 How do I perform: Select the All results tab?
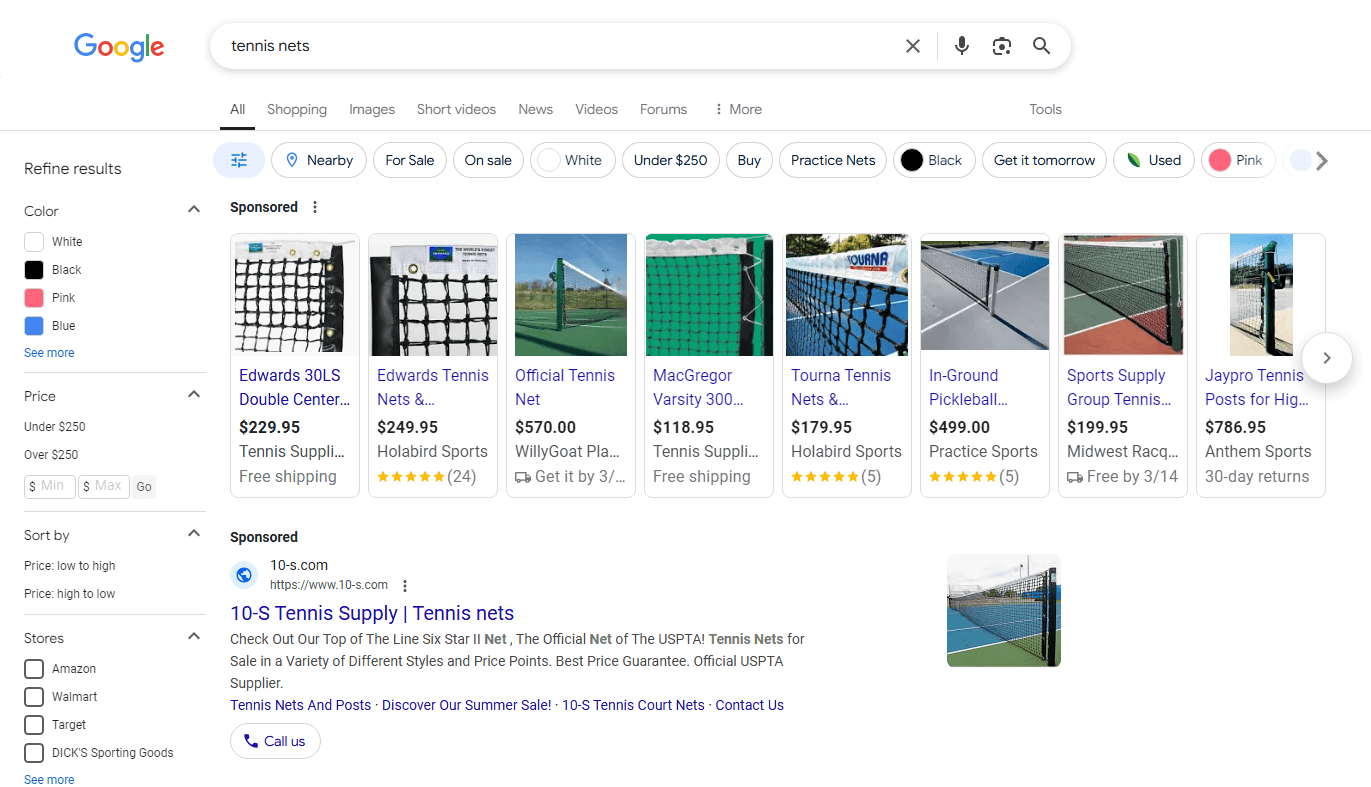click(x=237, y=109)
